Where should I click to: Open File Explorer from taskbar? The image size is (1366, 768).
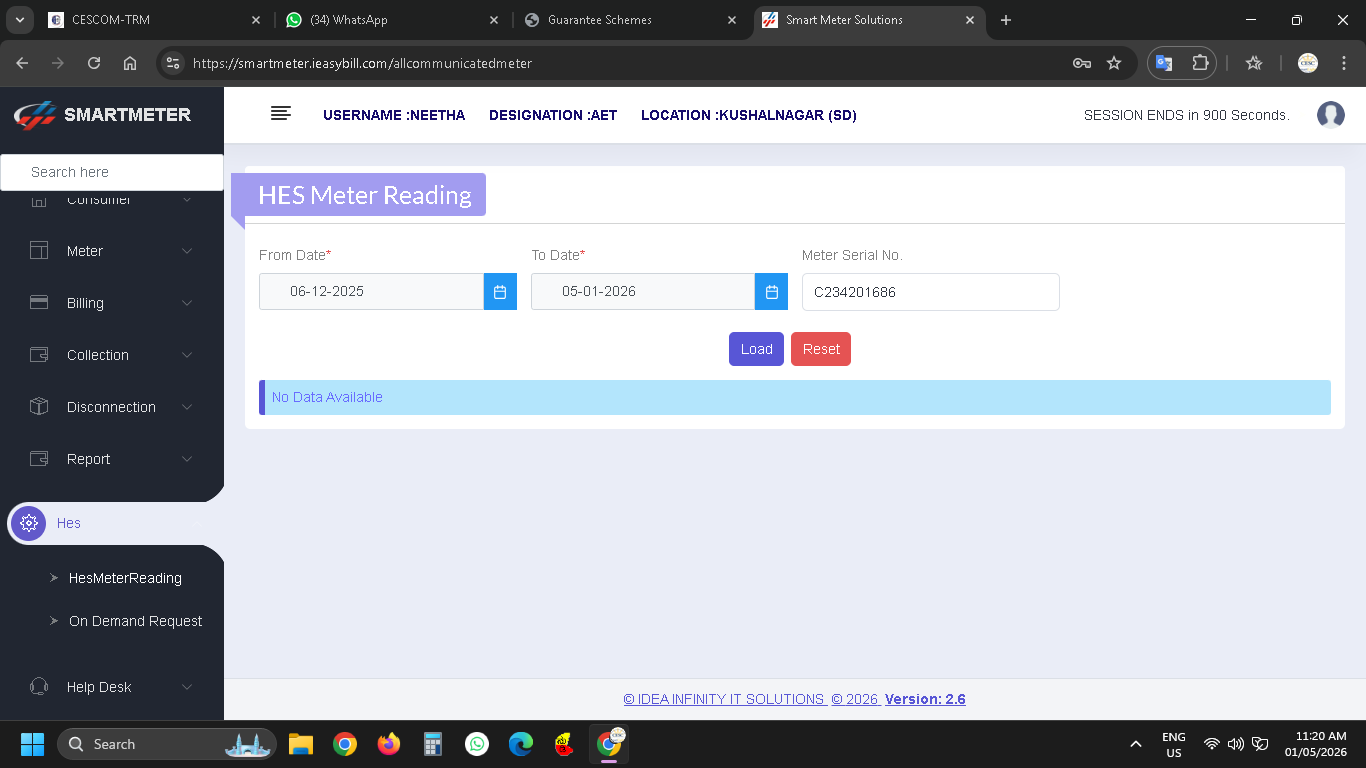point(301,744)
